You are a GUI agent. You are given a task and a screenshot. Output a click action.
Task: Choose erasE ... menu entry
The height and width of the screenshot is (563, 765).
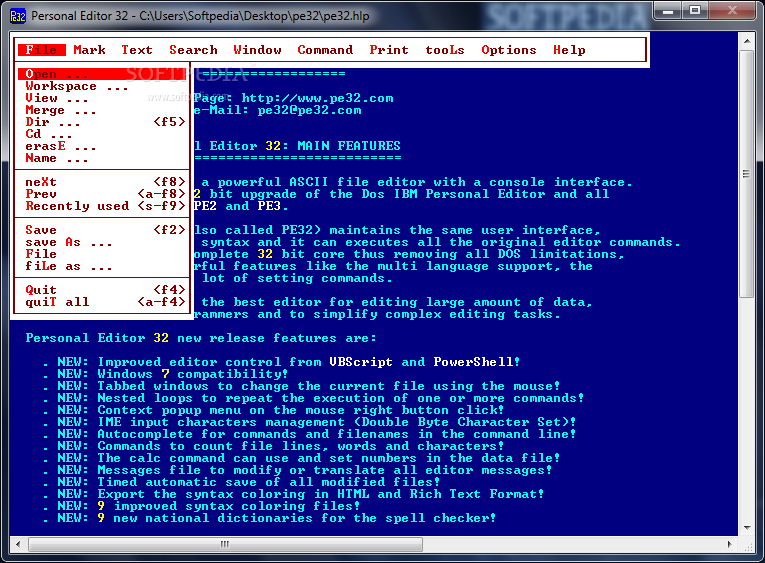(x=102, y=146)
